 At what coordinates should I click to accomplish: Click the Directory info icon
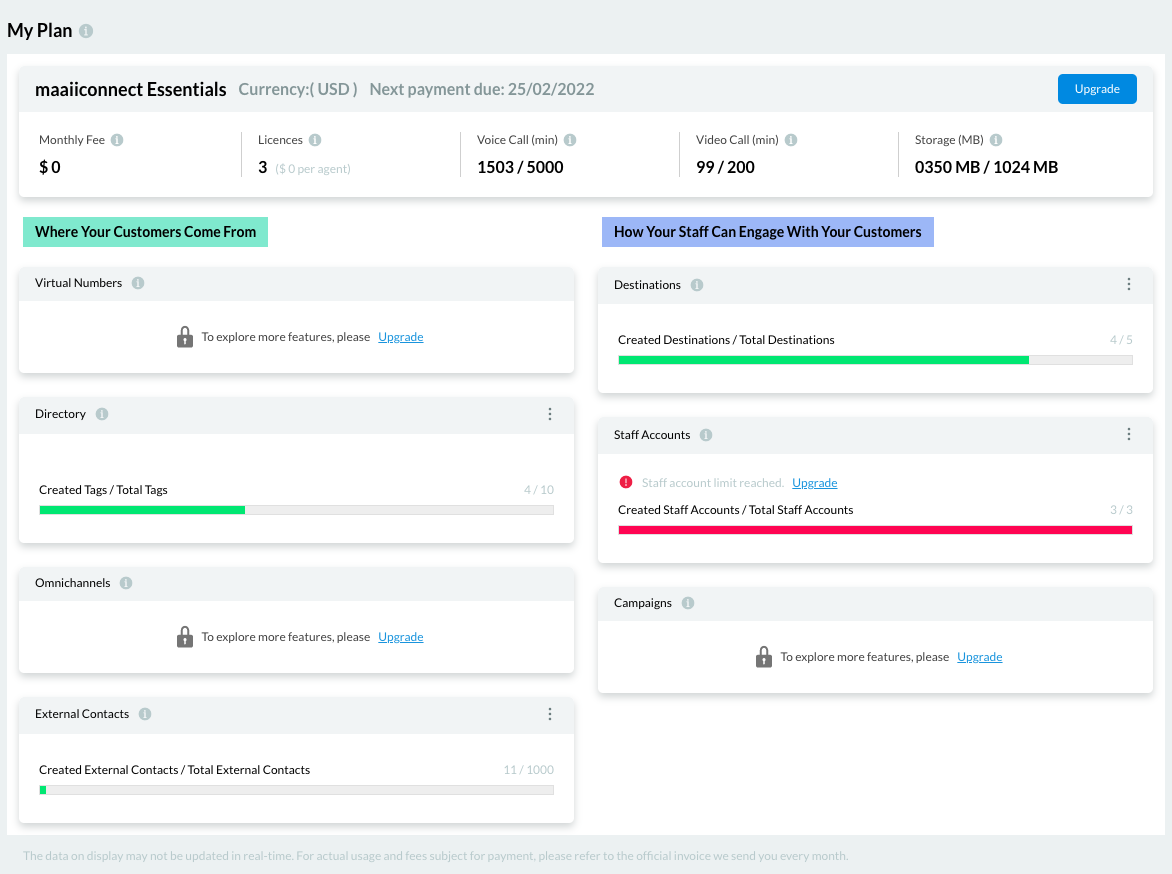tap(102, 414)
